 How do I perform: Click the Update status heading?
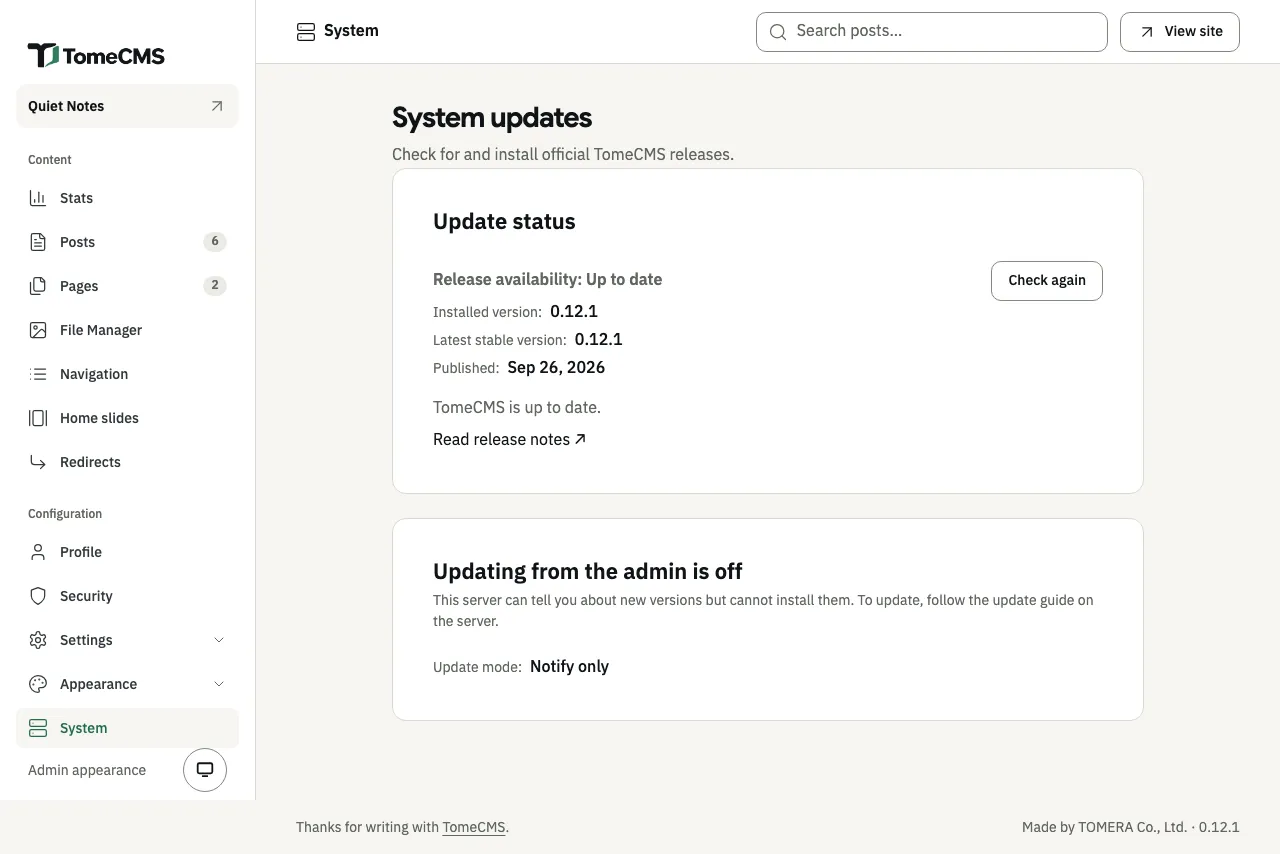pyautogui.click(x=504, y=222)
